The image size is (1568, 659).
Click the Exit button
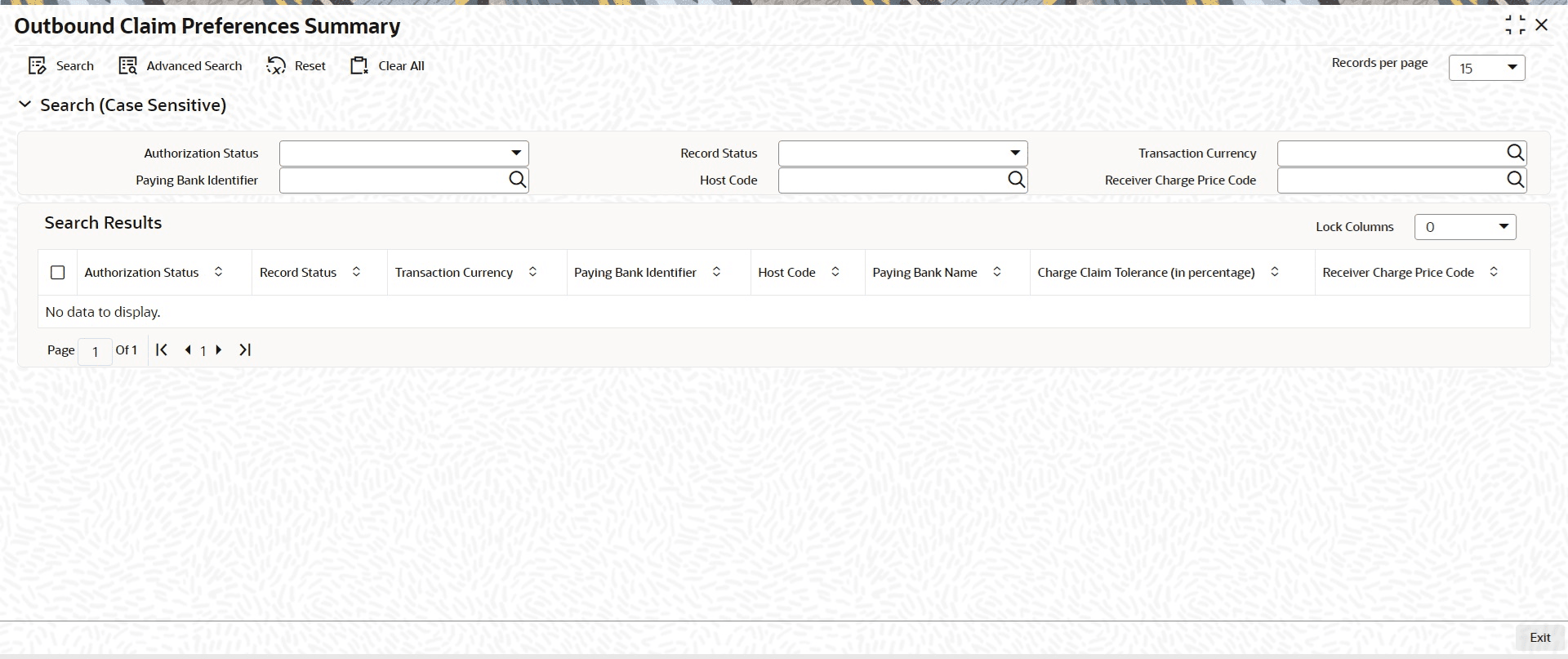pyautogui.click(x=1539, y=638)
